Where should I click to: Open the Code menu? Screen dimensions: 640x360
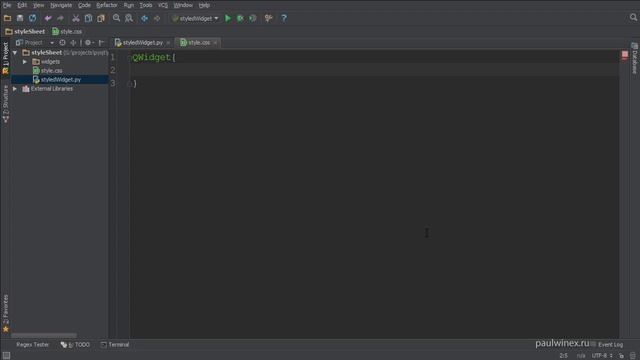click(x=84, y=5)
